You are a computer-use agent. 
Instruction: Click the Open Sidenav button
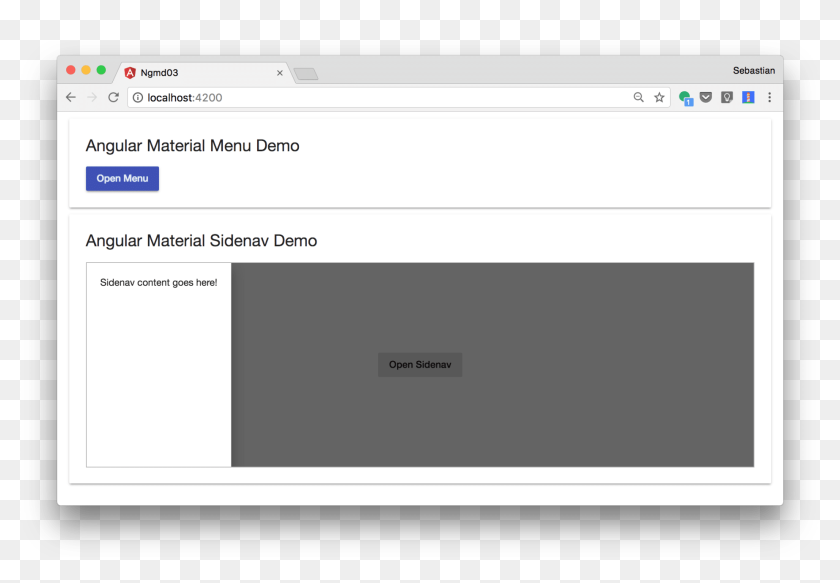[419, 364]
